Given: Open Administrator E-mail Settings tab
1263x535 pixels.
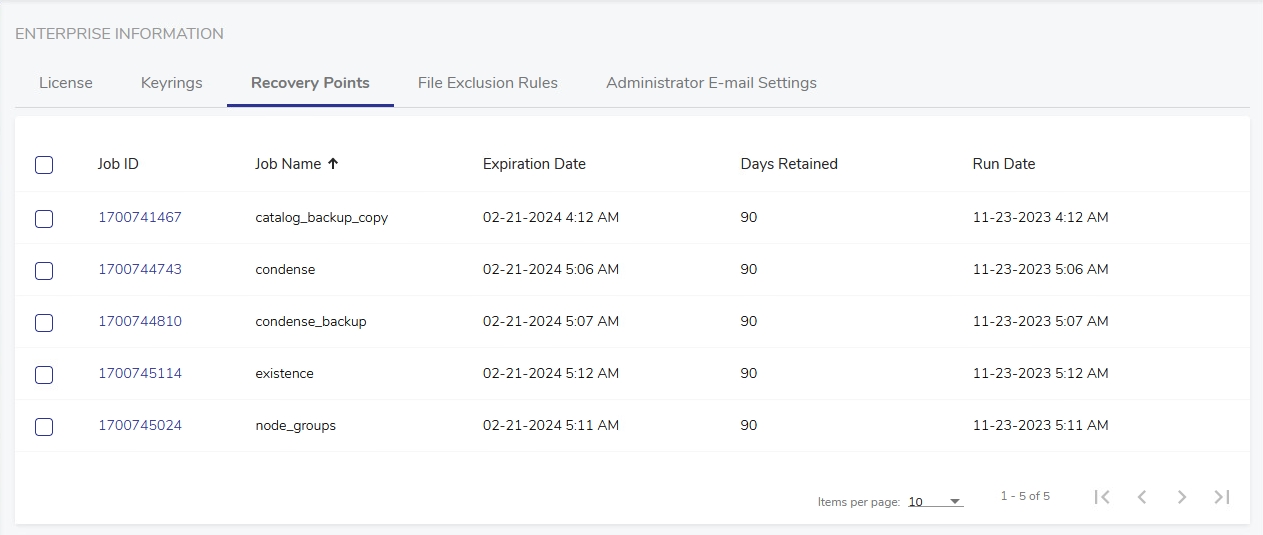Looking at the screenshot, I should 711,83.
